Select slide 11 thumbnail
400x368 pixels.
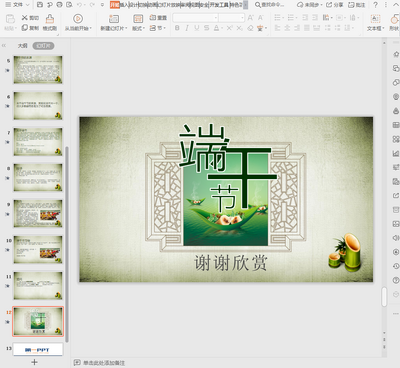click(38, 285)
